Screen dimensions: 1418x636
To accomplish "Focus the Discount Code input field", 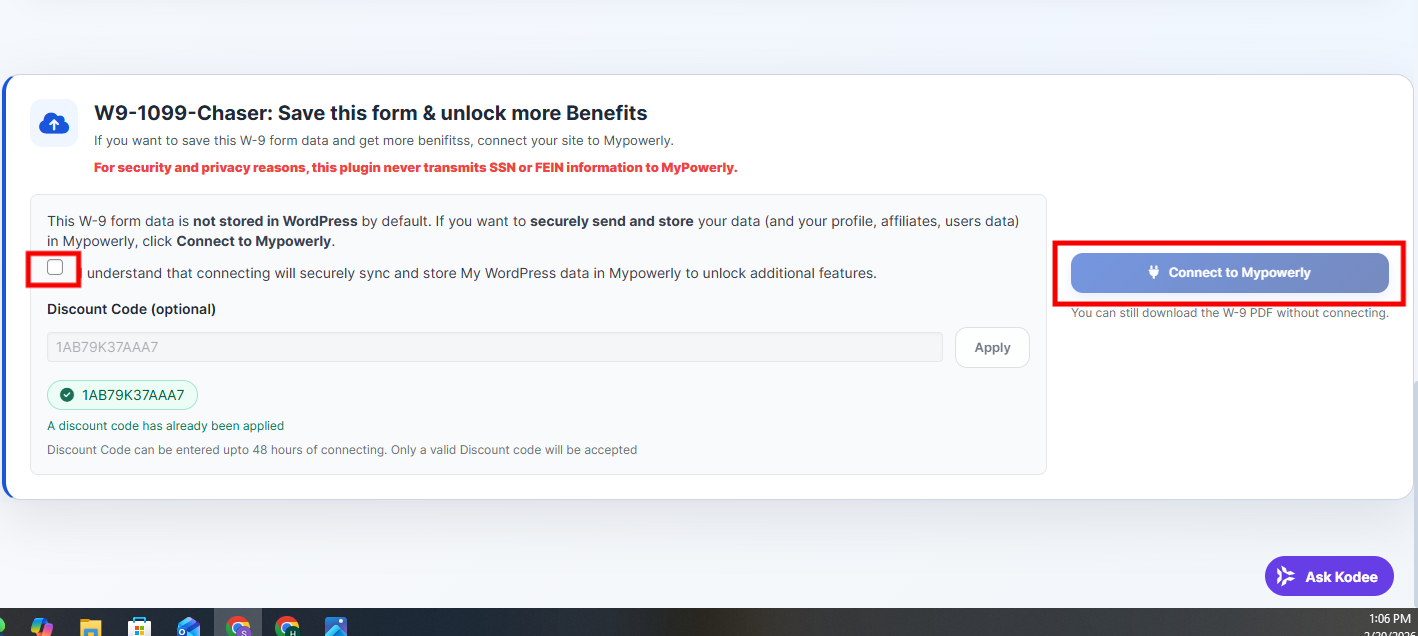I will [x=494, y=347].
